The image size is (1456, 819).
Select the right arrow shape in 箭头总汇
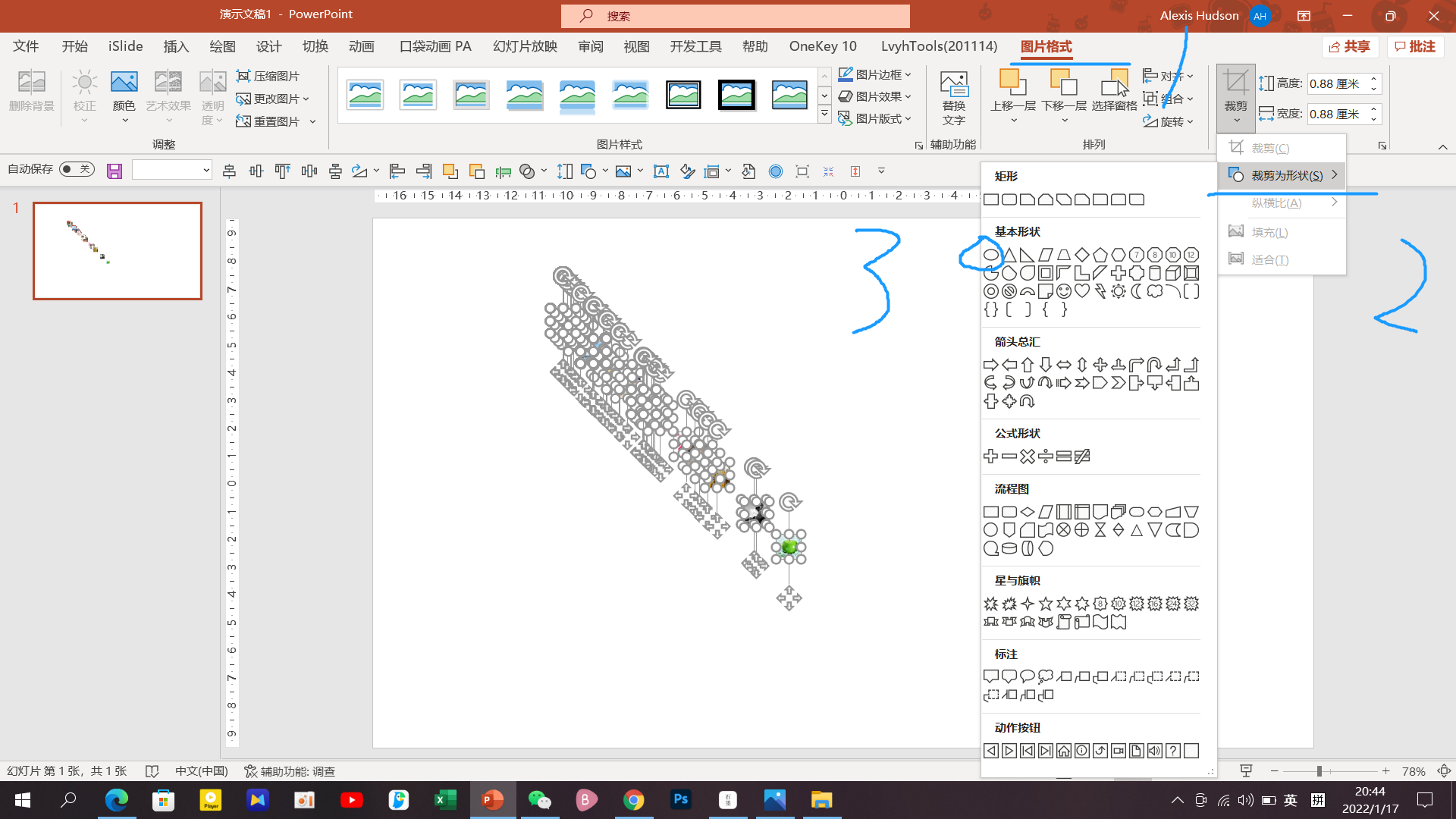[x=990, y=365]
